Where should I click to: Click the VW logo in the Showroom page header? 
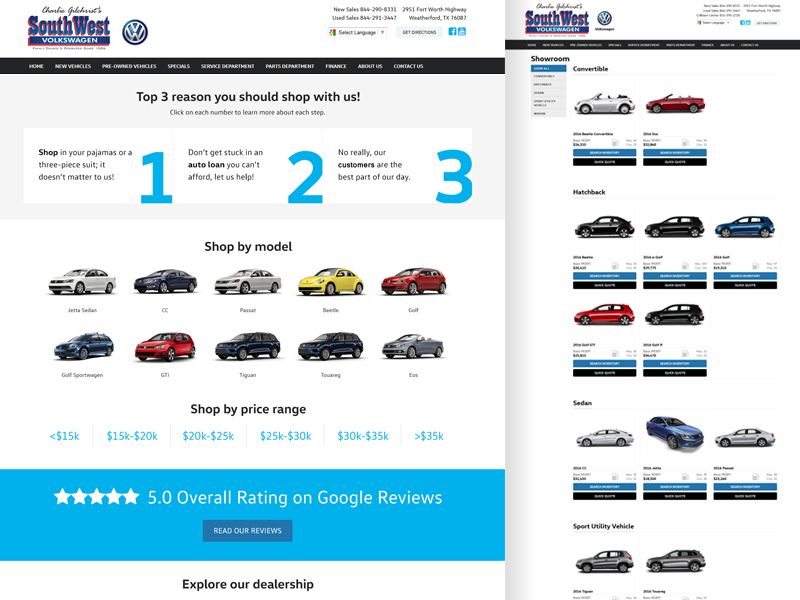(605, 18)
